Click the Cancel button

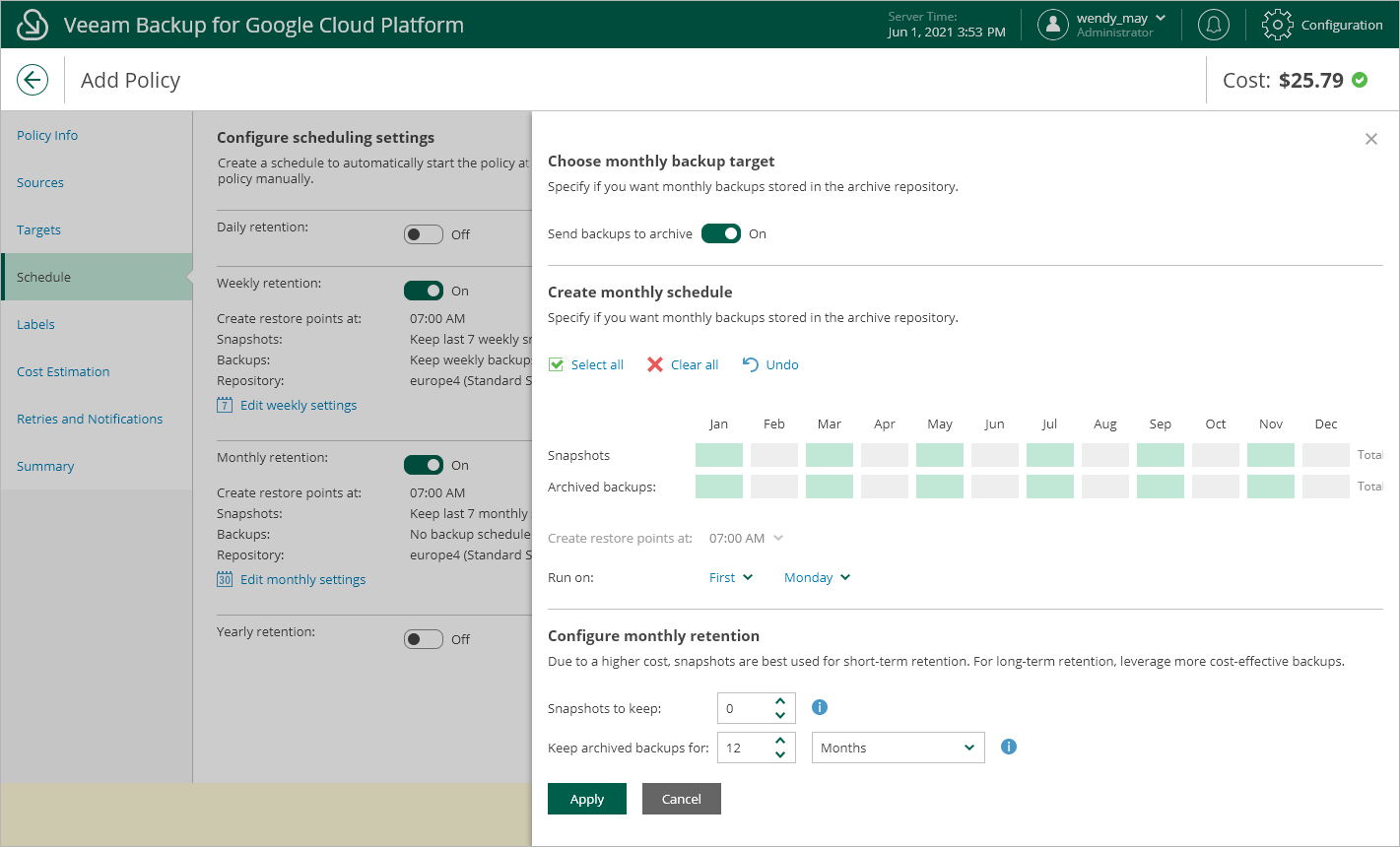[x=682, y=799]
